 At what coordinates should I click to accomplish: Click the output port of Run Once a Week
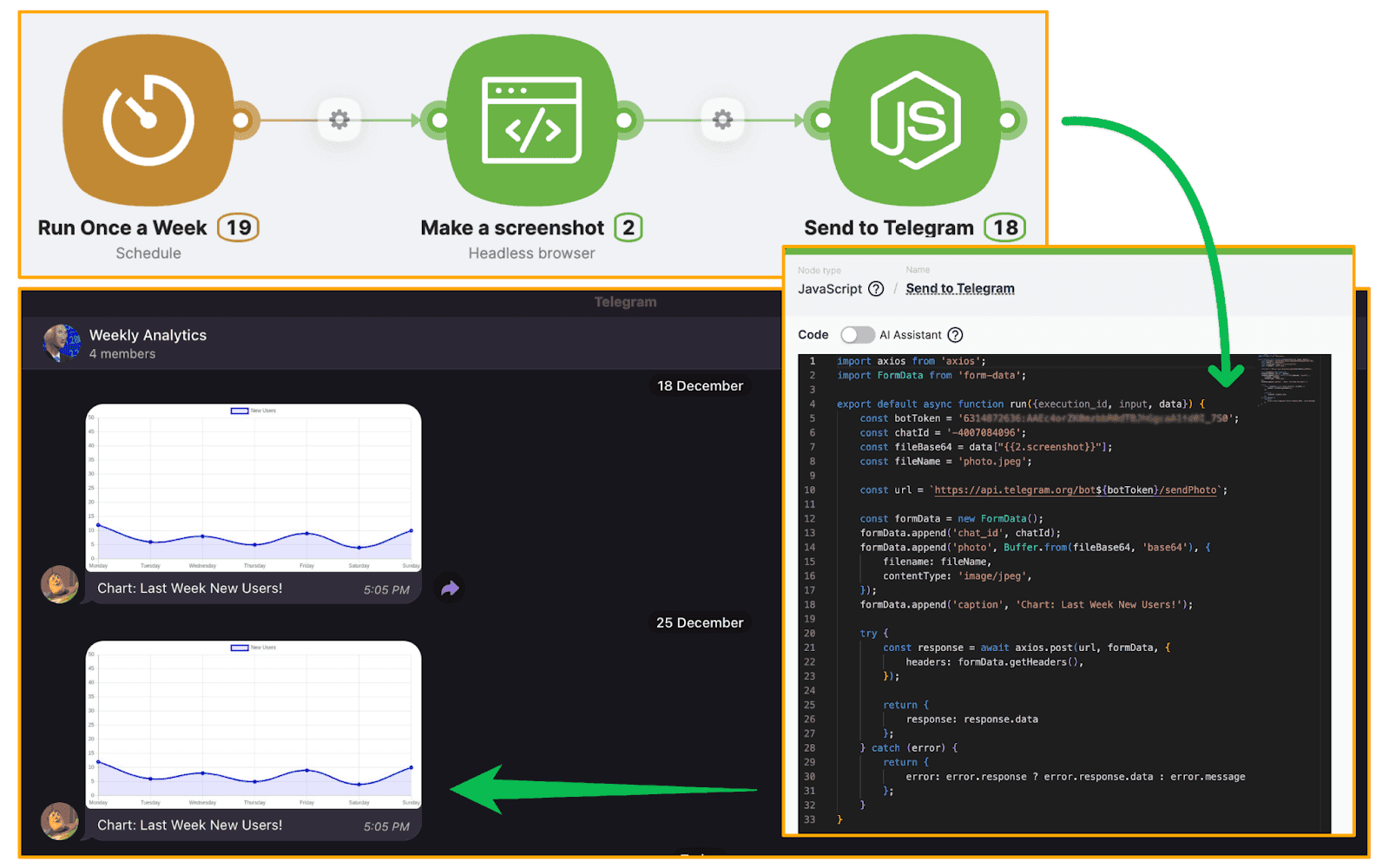(242, 121)
